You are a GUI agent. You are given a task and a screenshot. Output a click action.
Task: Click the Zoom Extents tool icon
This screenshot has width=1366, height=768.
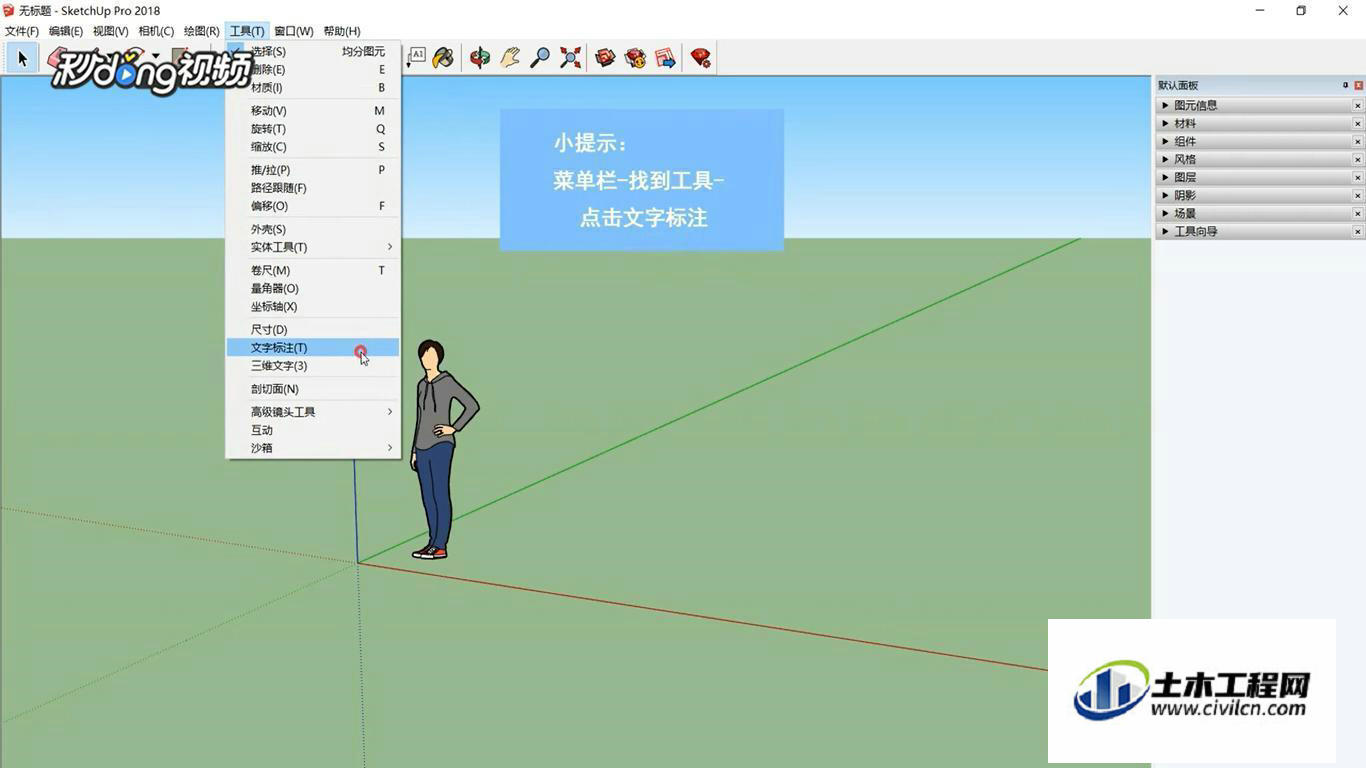click(570, 57)
